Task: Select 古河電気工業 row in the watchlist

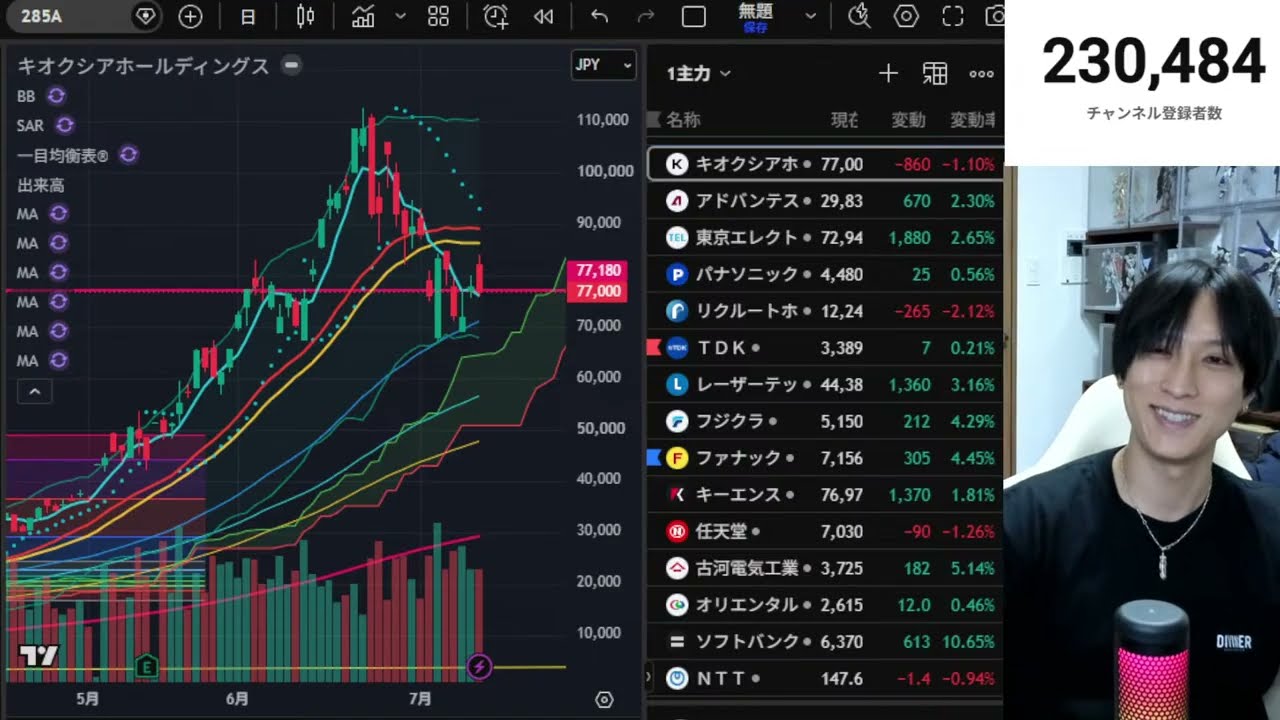Action: coord(826,569)
